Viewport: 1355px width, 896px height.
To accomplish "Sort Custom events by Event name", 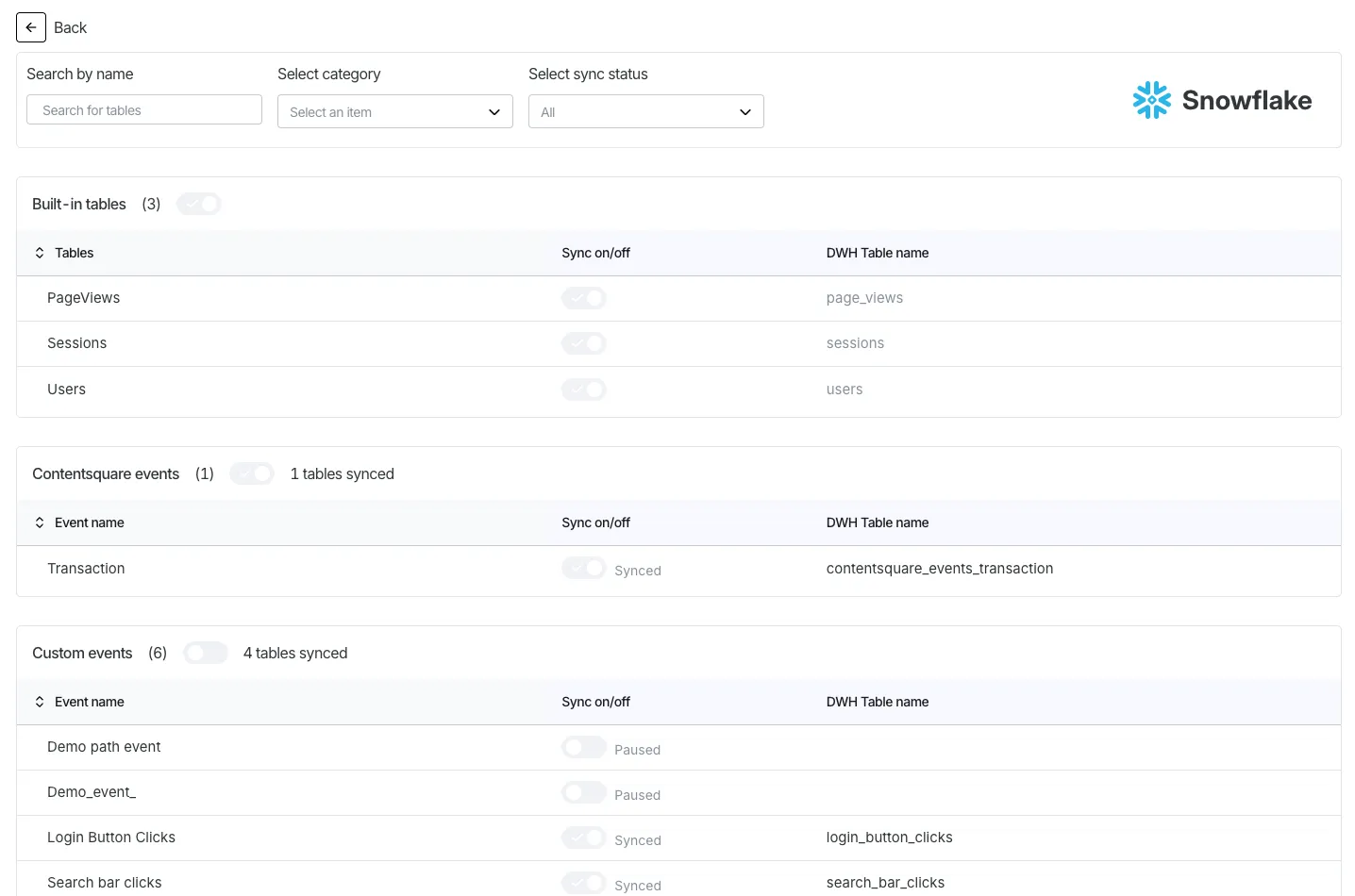I will (x=39, y=702).
